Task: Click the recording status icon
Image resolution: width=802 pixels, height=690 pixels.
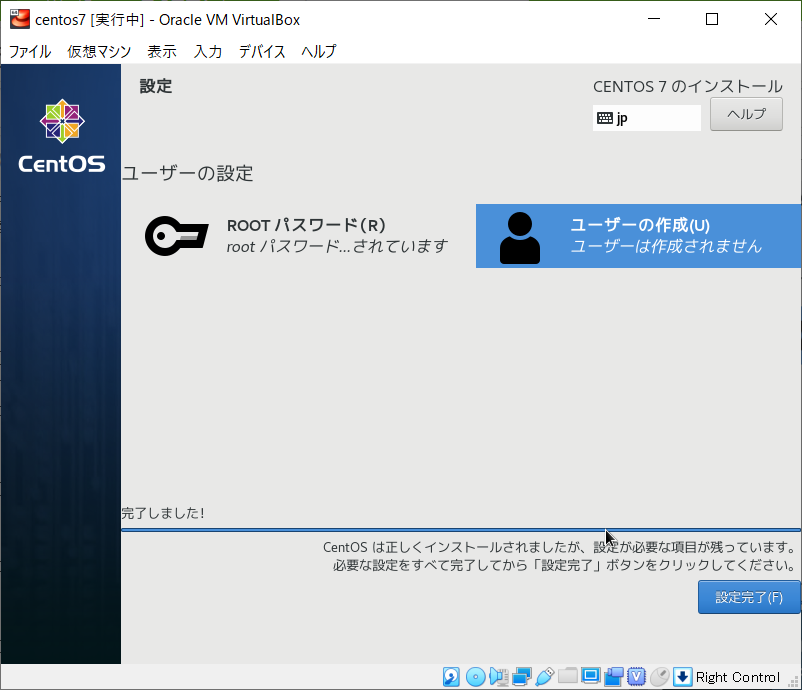Action: pos(614,677)
